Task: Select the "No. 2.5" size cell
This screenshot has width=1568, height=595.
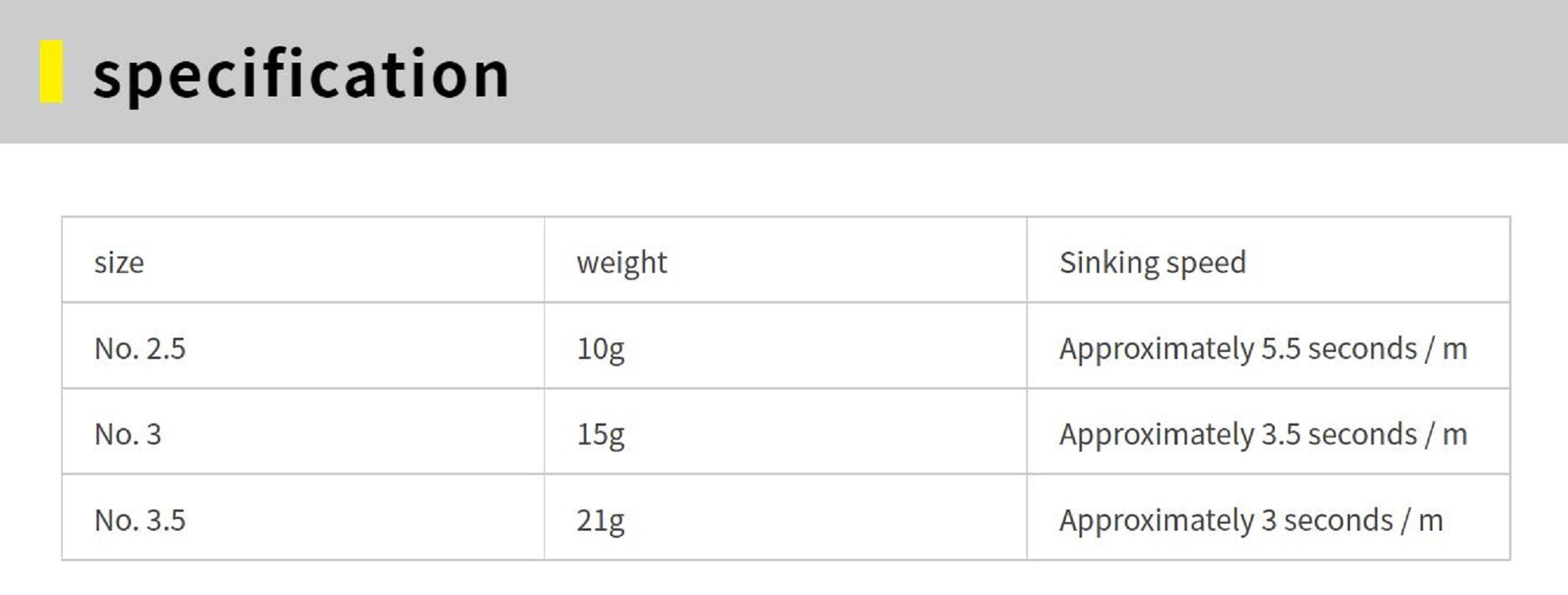Action: click(x=140, y=349)
